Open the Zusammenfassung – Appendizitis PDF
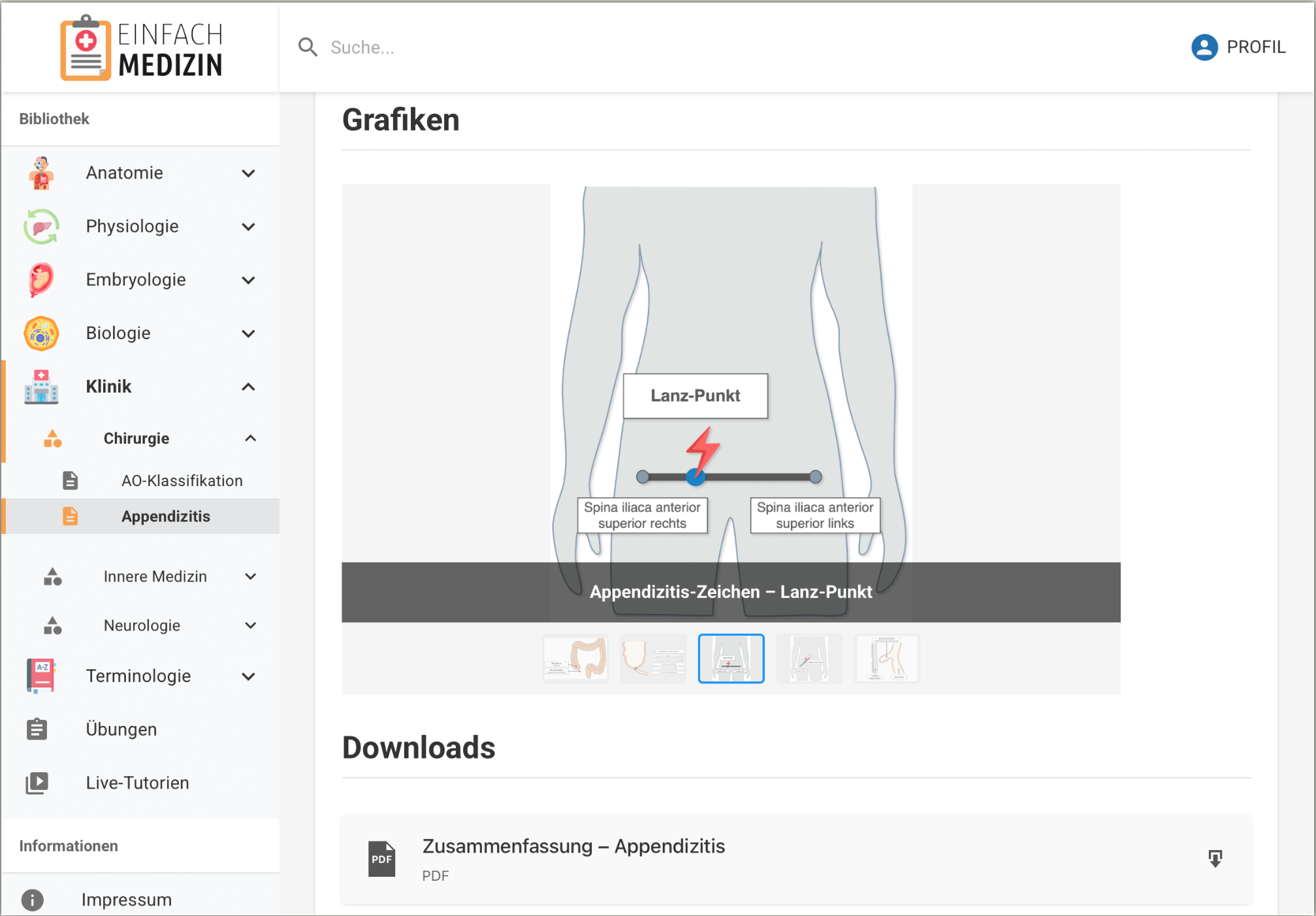The width and height of the screenshot is (1316, 916). tap(573, 847)
